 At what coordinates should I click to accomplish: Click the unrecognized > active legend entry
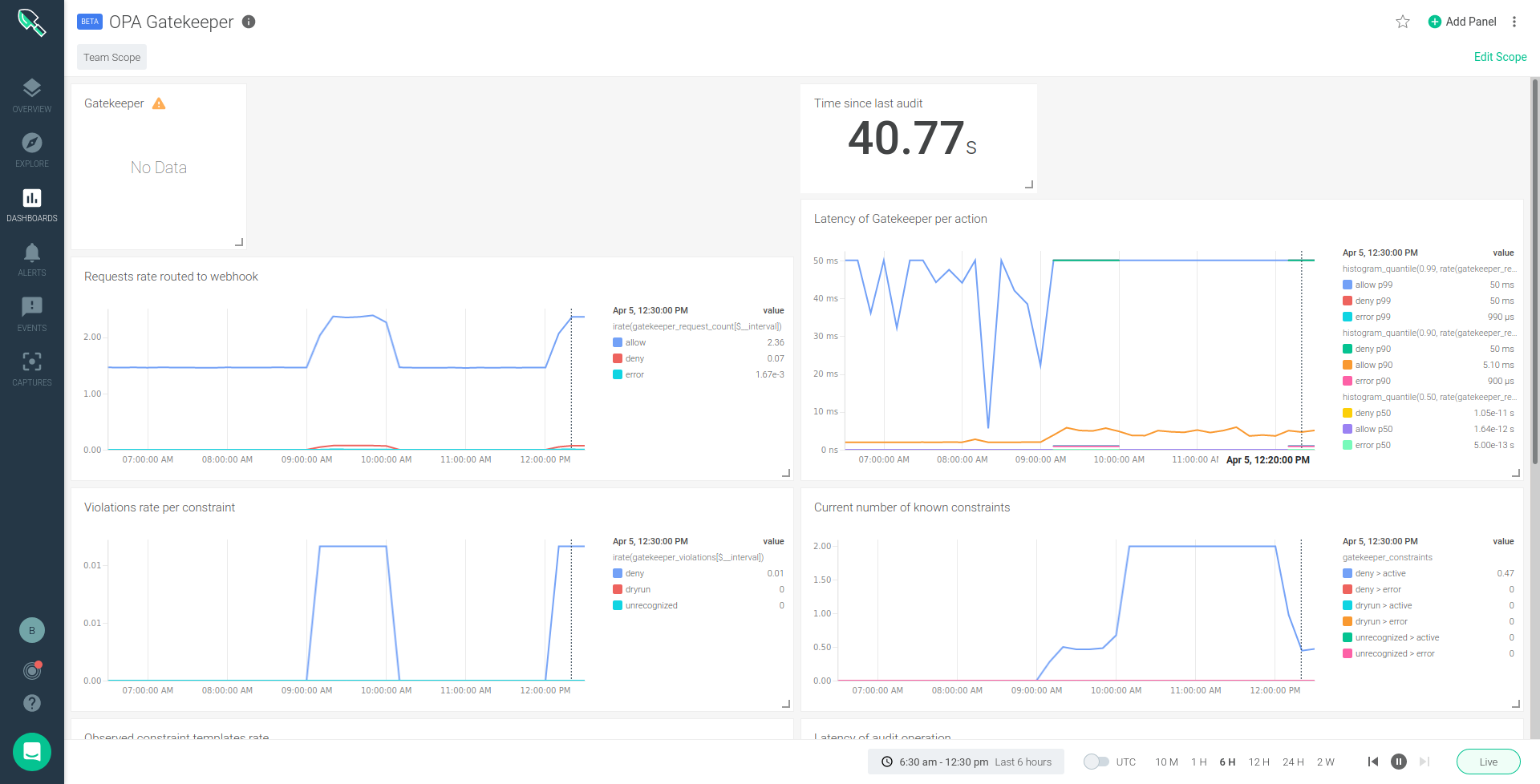(x=1428, y=637)
